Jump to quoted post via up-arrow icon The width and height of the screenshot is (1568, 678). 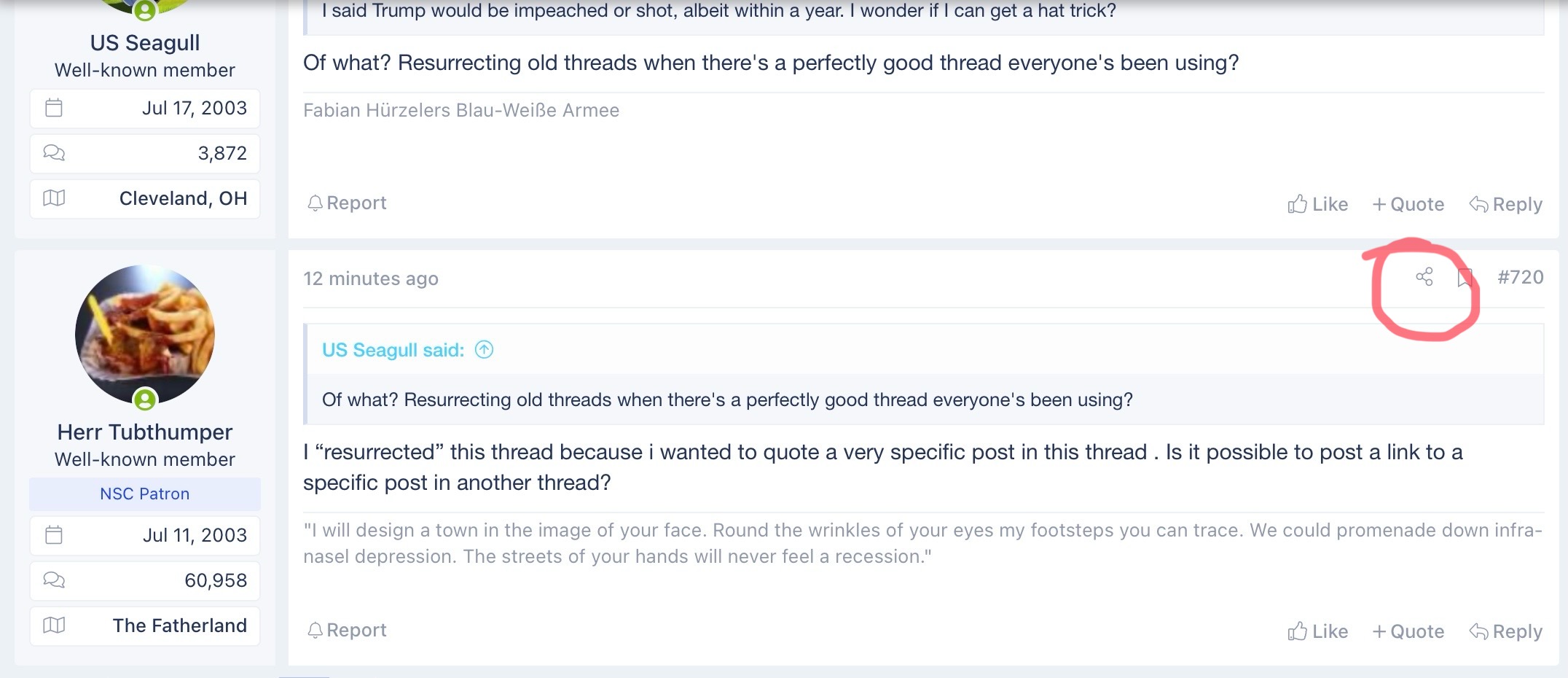(x=485, y=350)
